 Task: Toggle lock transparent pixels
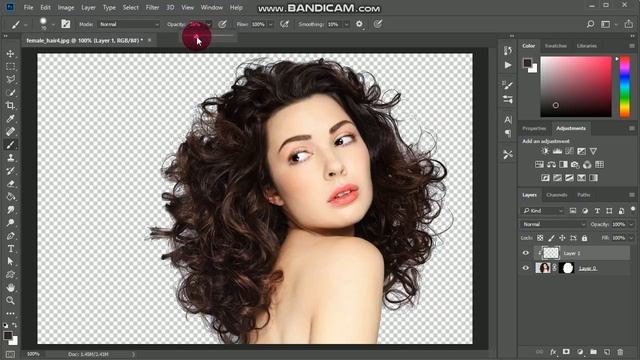point(540,238)
